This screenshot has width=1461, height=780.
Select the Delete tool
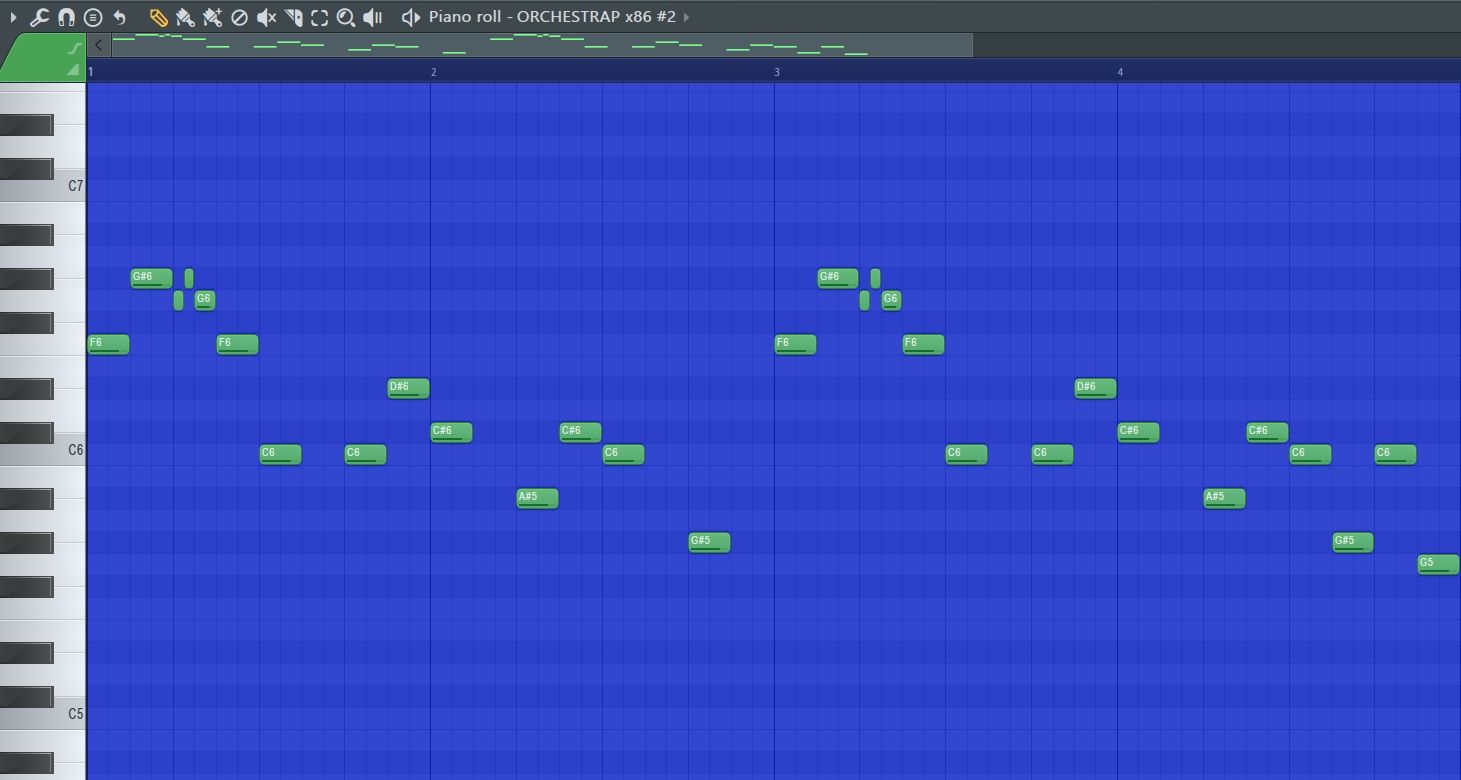point(239,17)
